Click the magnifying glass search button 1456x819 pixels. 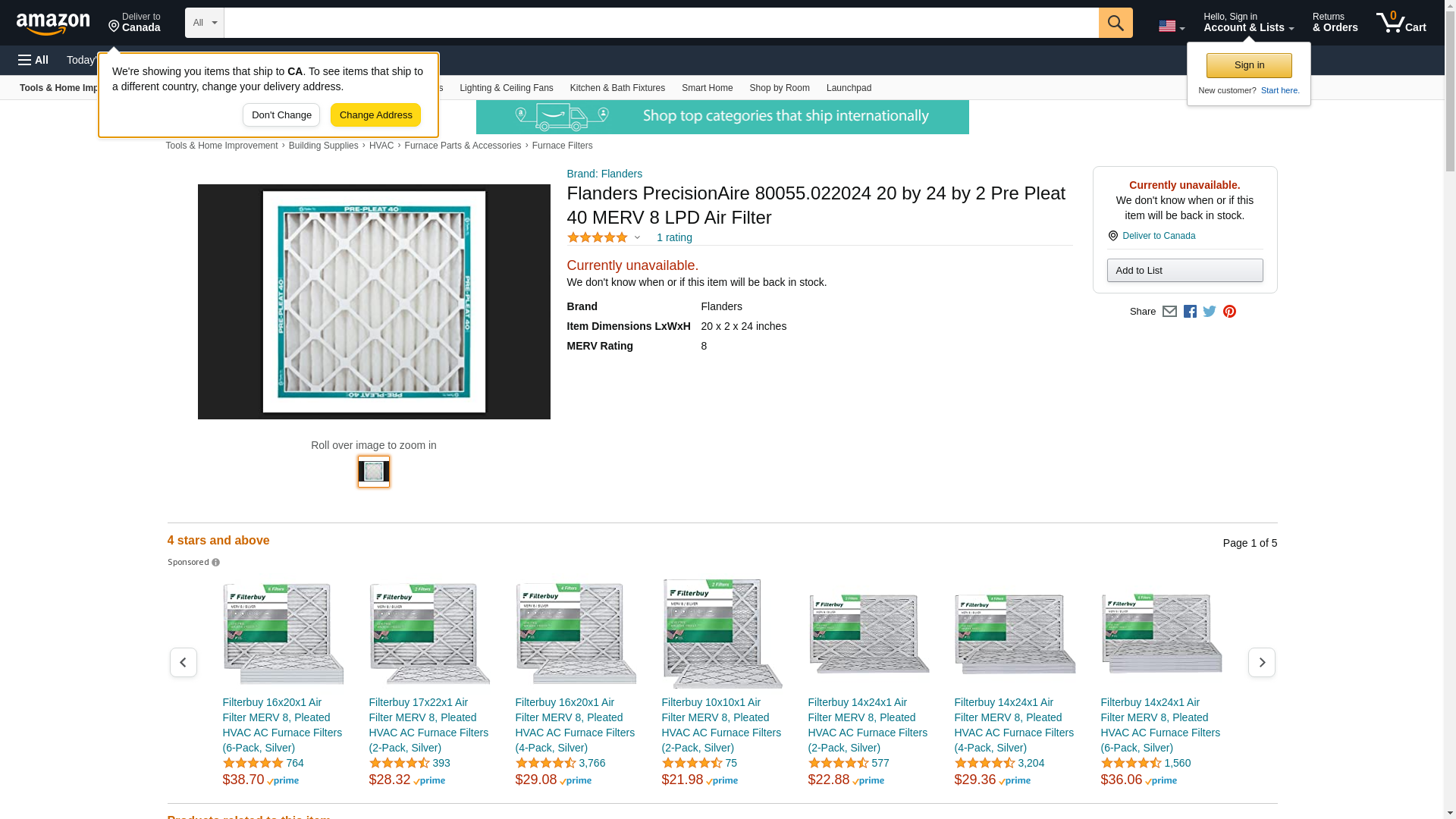pos(1115,23)
